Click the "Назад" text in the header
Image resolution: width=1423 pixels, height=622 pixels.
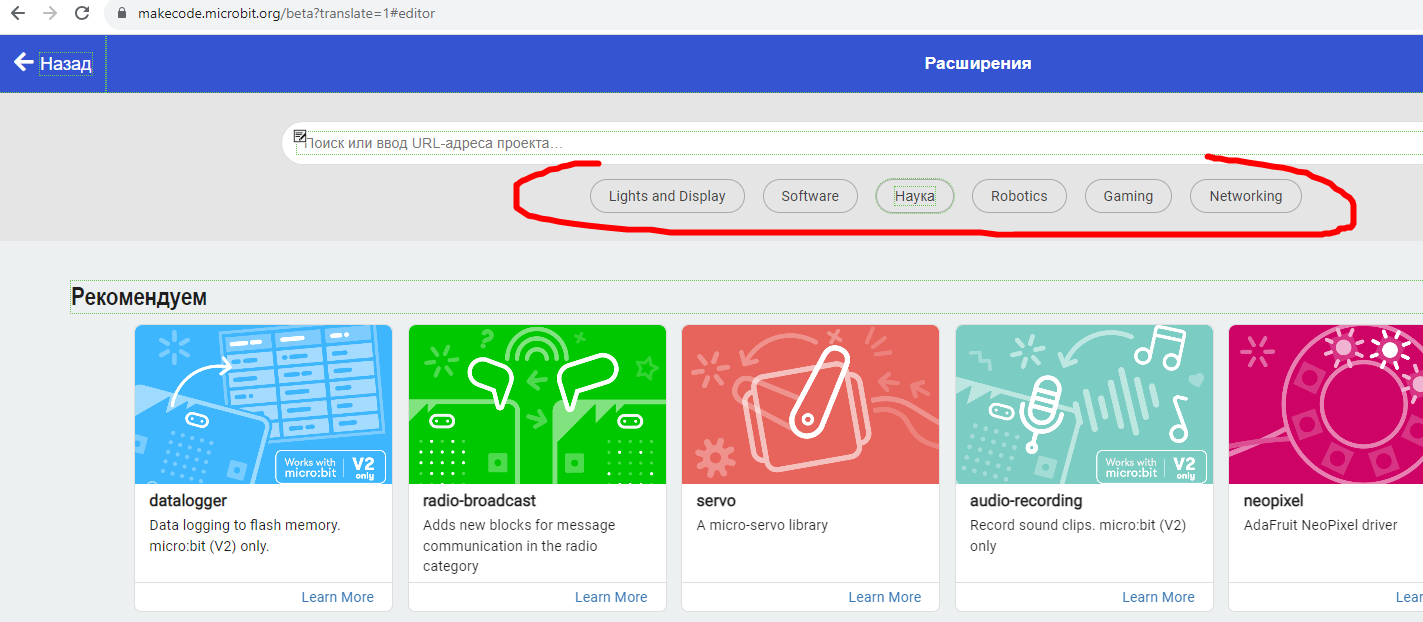tap(66, 62)
